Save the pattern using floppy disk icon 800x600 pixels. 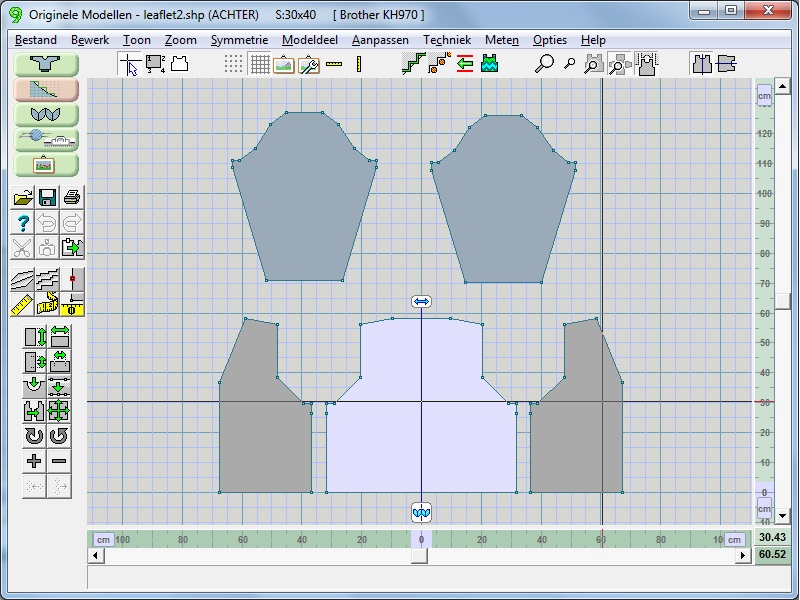pos(48,197)
